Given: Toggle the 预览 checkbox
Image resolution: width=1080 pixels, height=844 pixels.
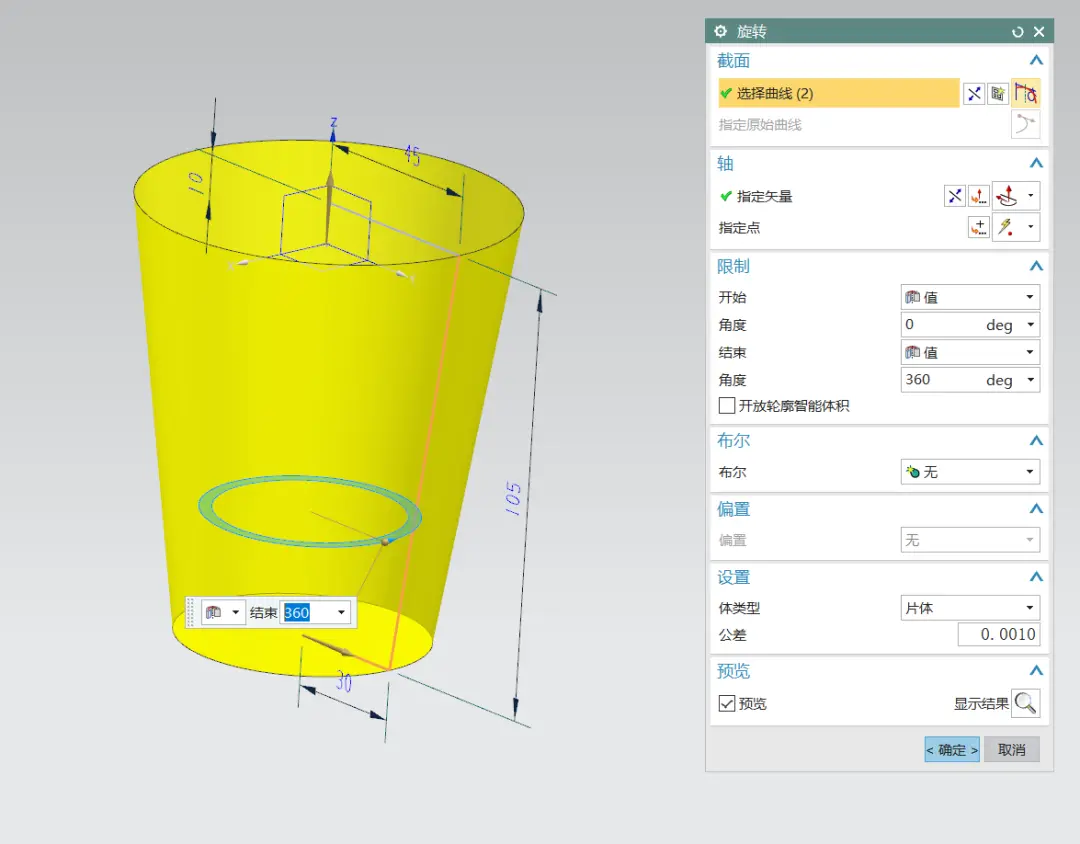Looking at the screenshot, I should (727, 703).
